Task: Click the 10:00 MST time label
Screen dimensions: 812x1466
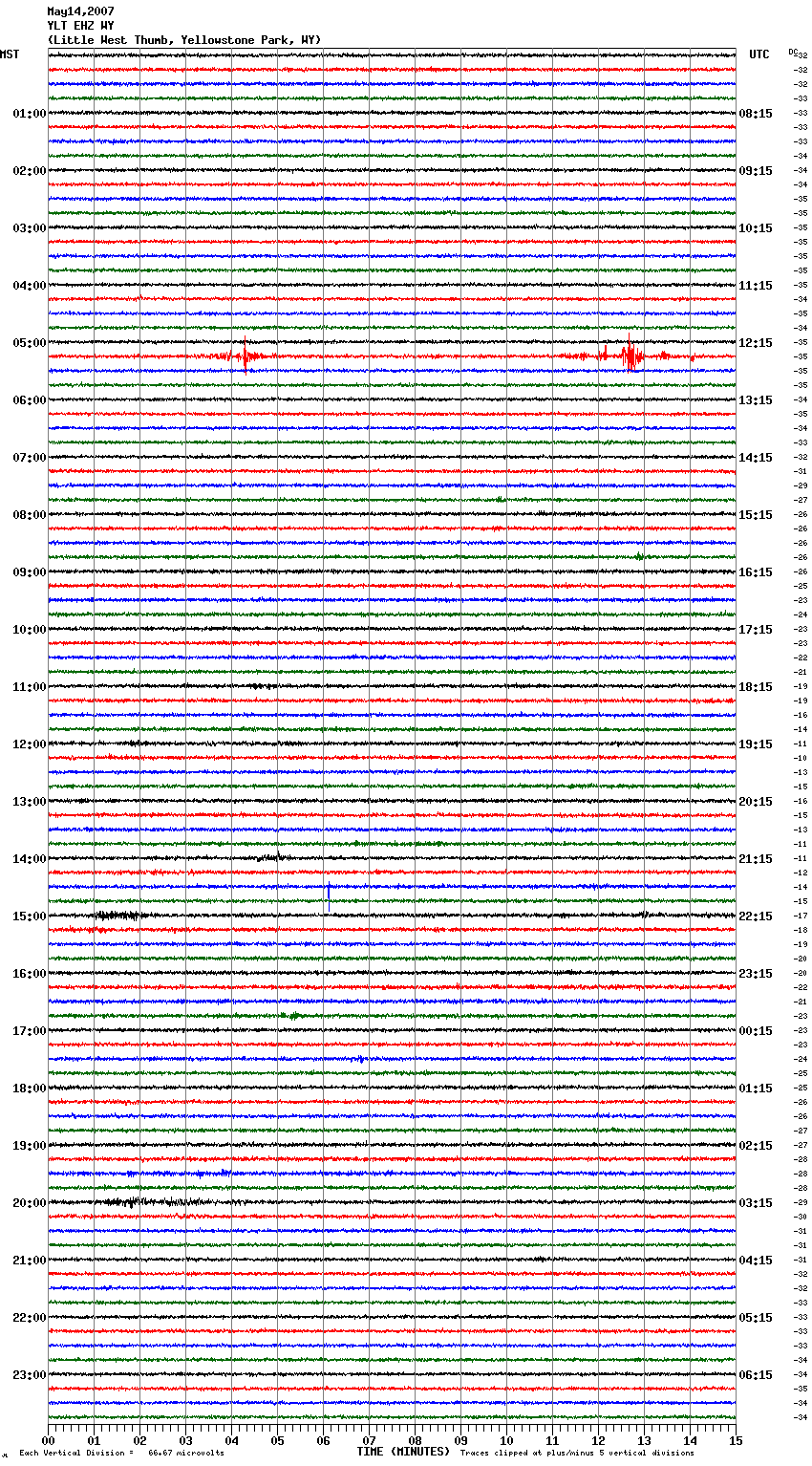Action: point(30,630)
